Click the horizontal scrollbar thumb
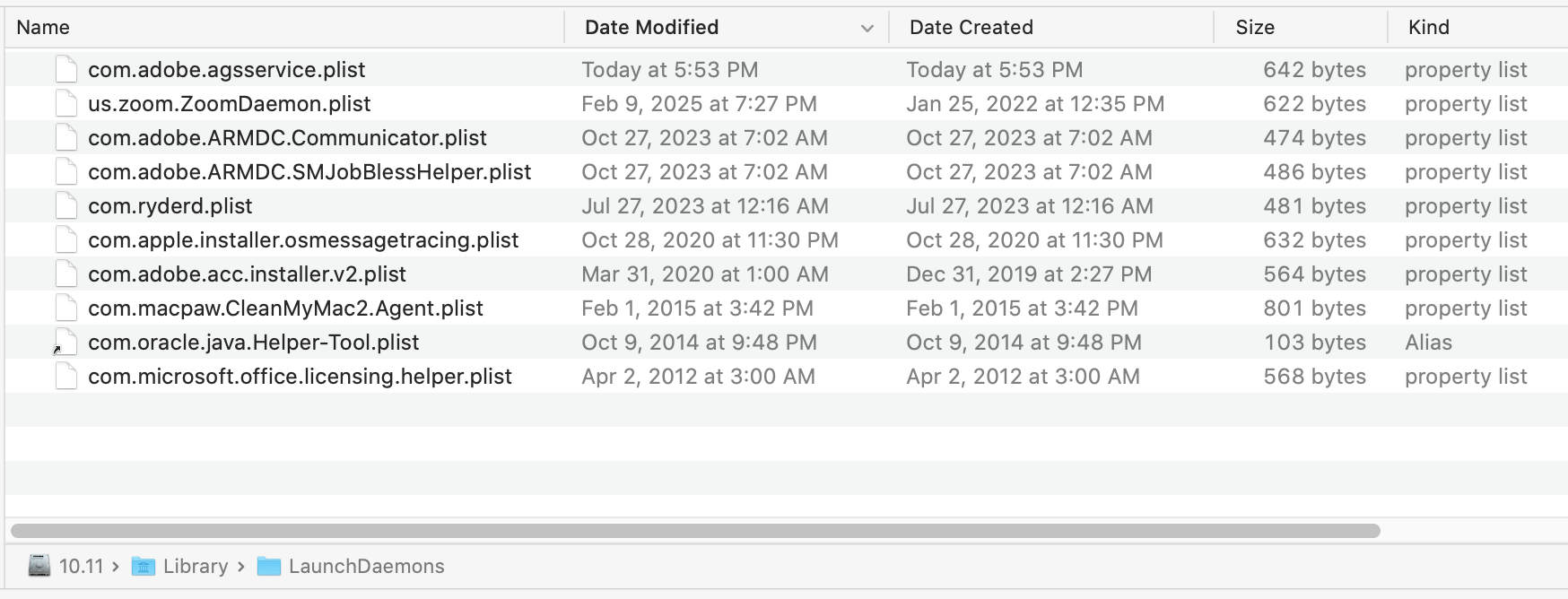 [695, 531]
